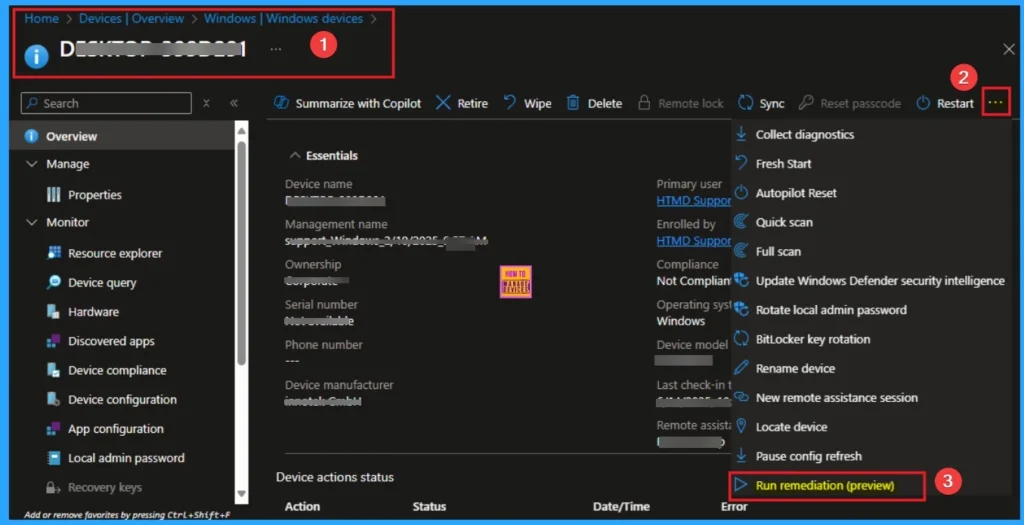Image resolution: width=1024 pixels, height=525 pixels.
Task: Close the device pane with X
Action: coord(1008,50)
